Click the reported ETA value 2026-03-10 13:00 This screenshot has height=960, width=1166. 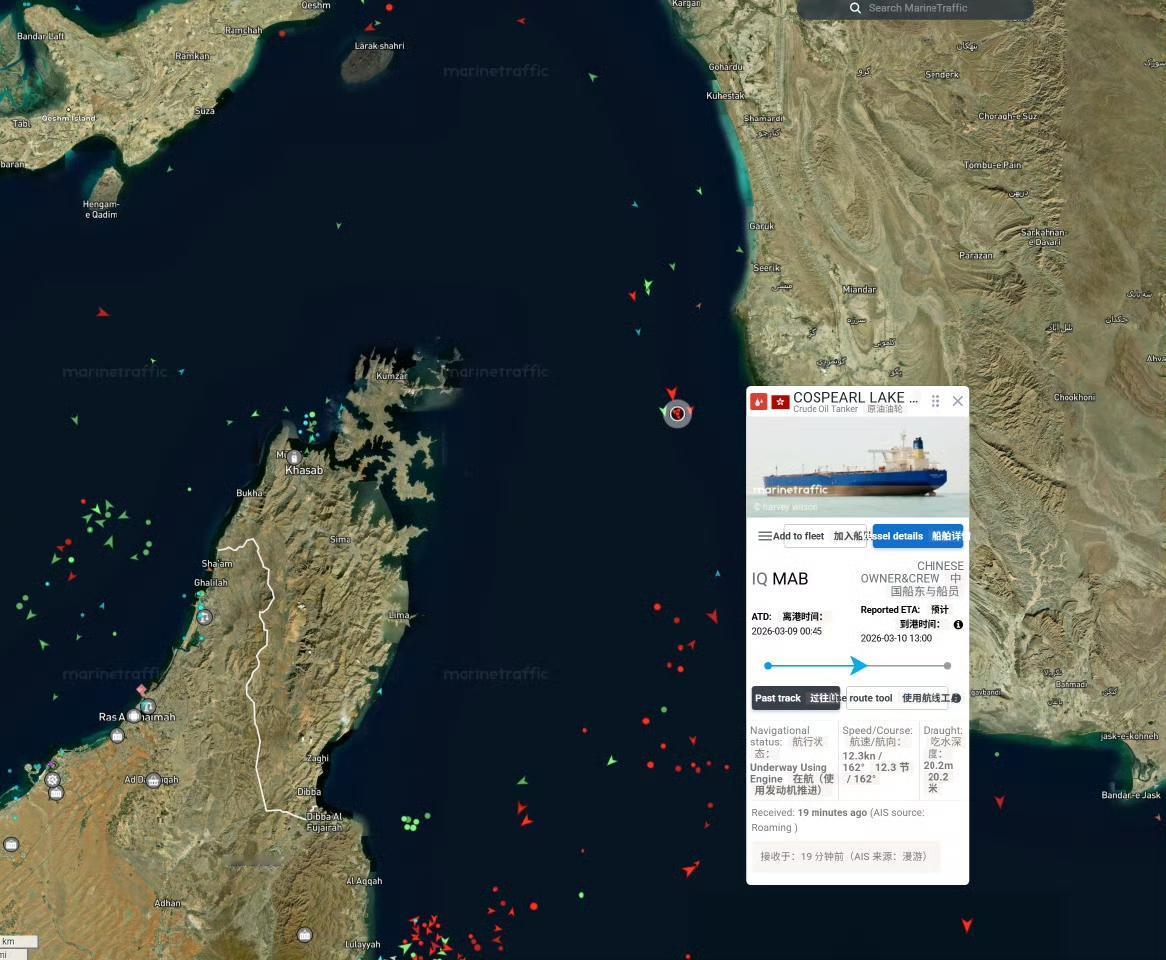tap(896, 638)
